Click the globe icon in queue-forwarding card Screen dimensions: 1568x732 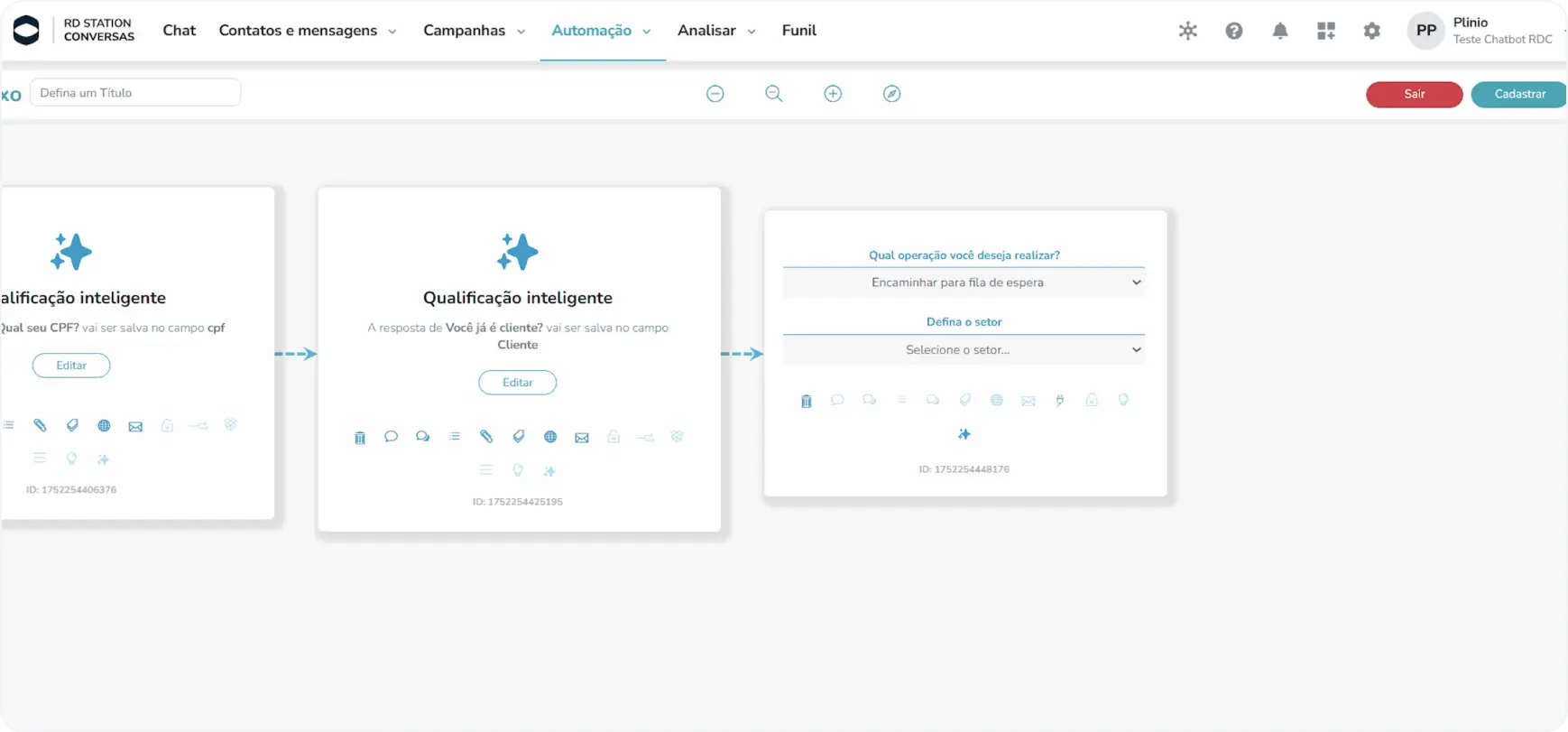click(997, 400)
